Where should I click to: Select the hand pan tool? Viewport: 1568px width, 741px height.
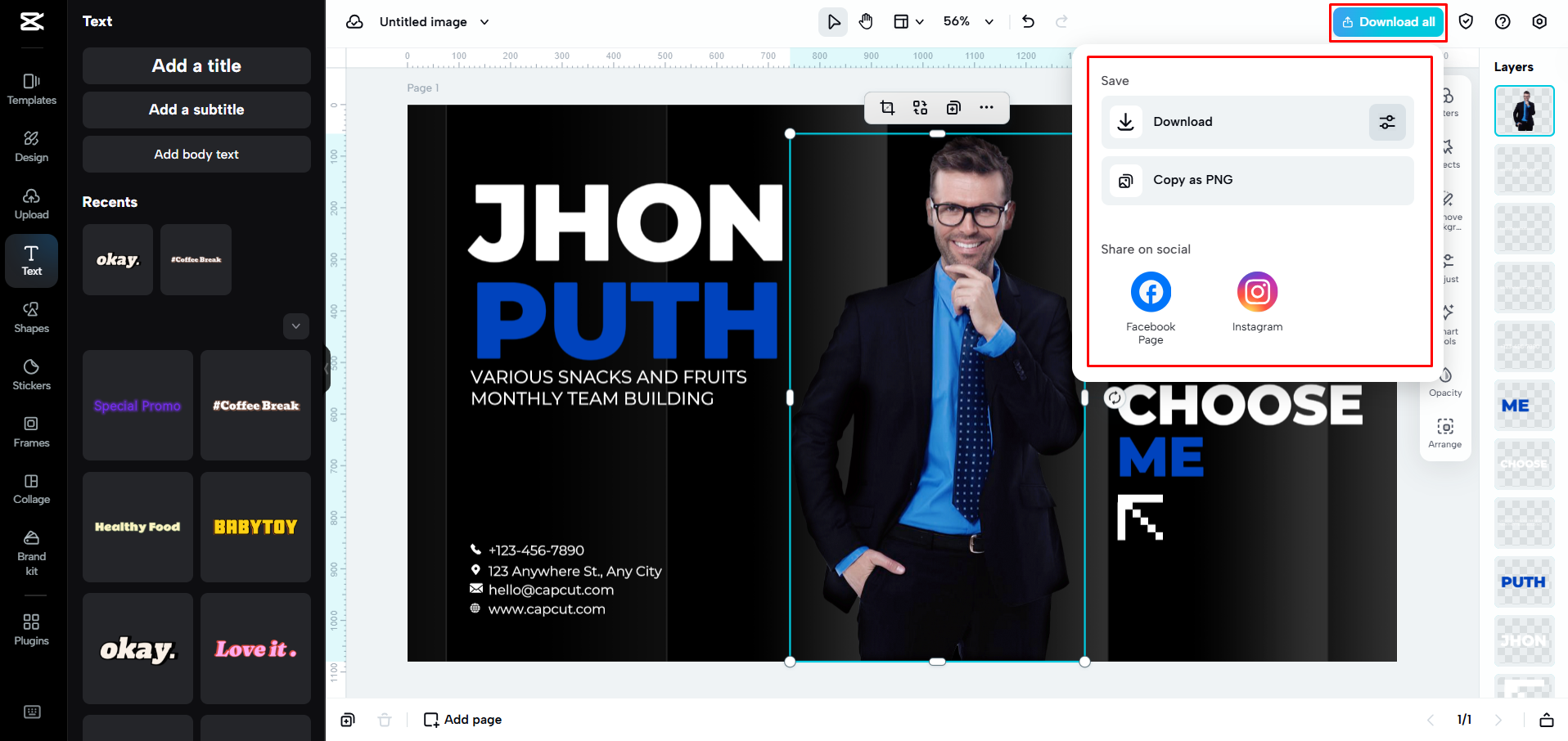[866, 22]
